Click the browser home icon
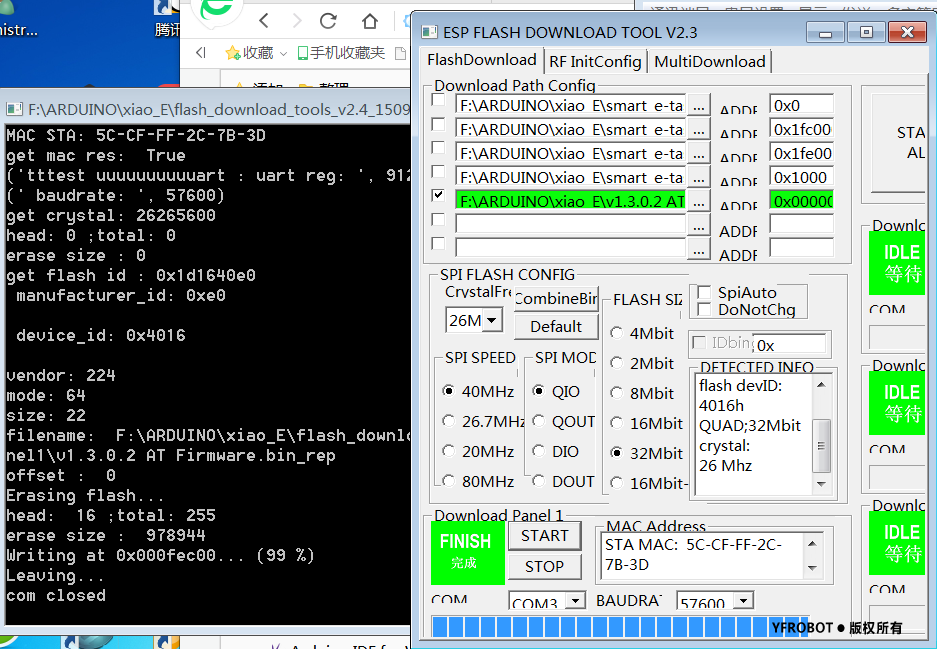The image size is (937, 649). (370, 20)
